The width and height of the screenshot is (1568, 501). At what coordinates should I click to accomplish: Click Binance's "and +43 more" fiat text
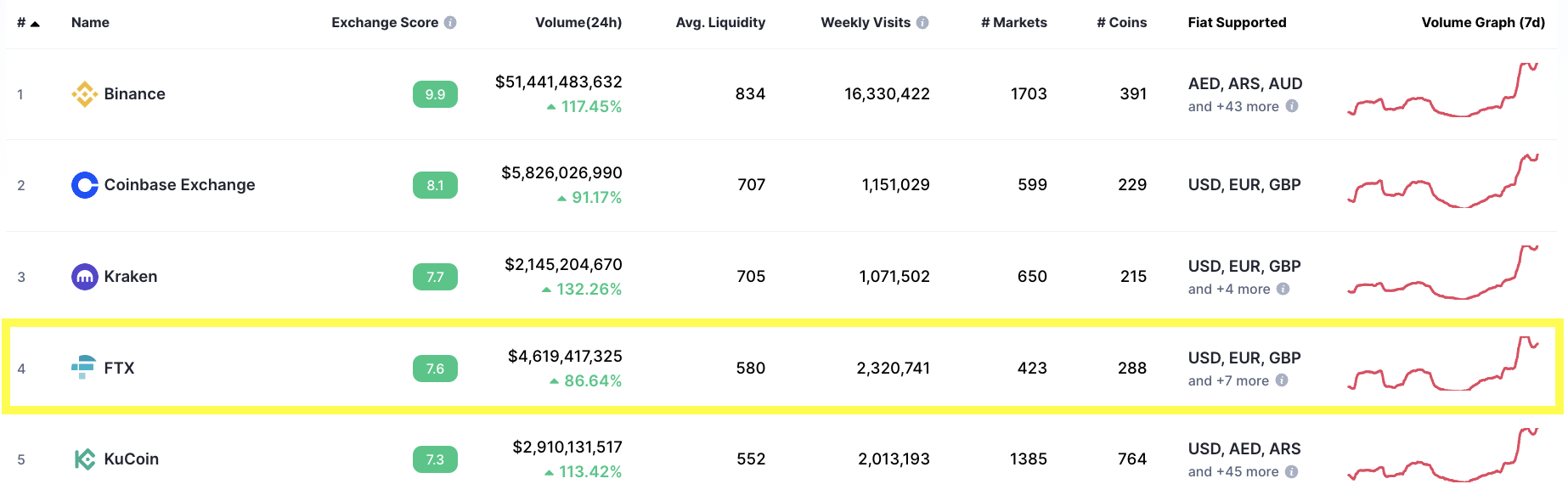tap(1233, 106)
